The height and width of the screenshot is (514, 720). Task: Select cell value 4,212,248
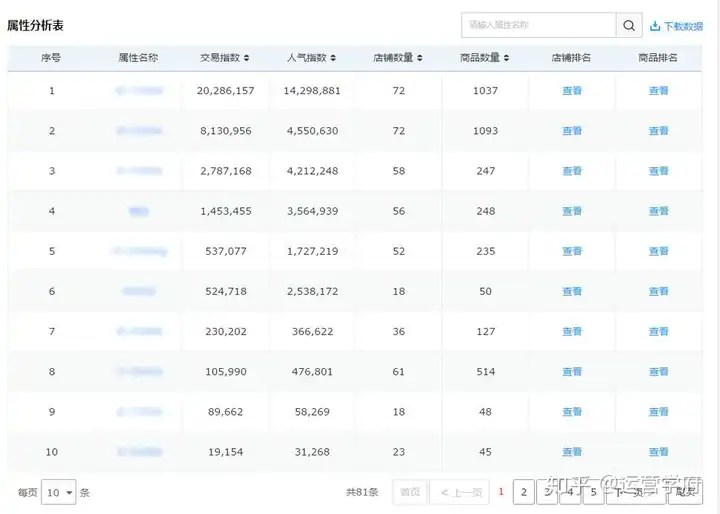(x=313, y=171)
